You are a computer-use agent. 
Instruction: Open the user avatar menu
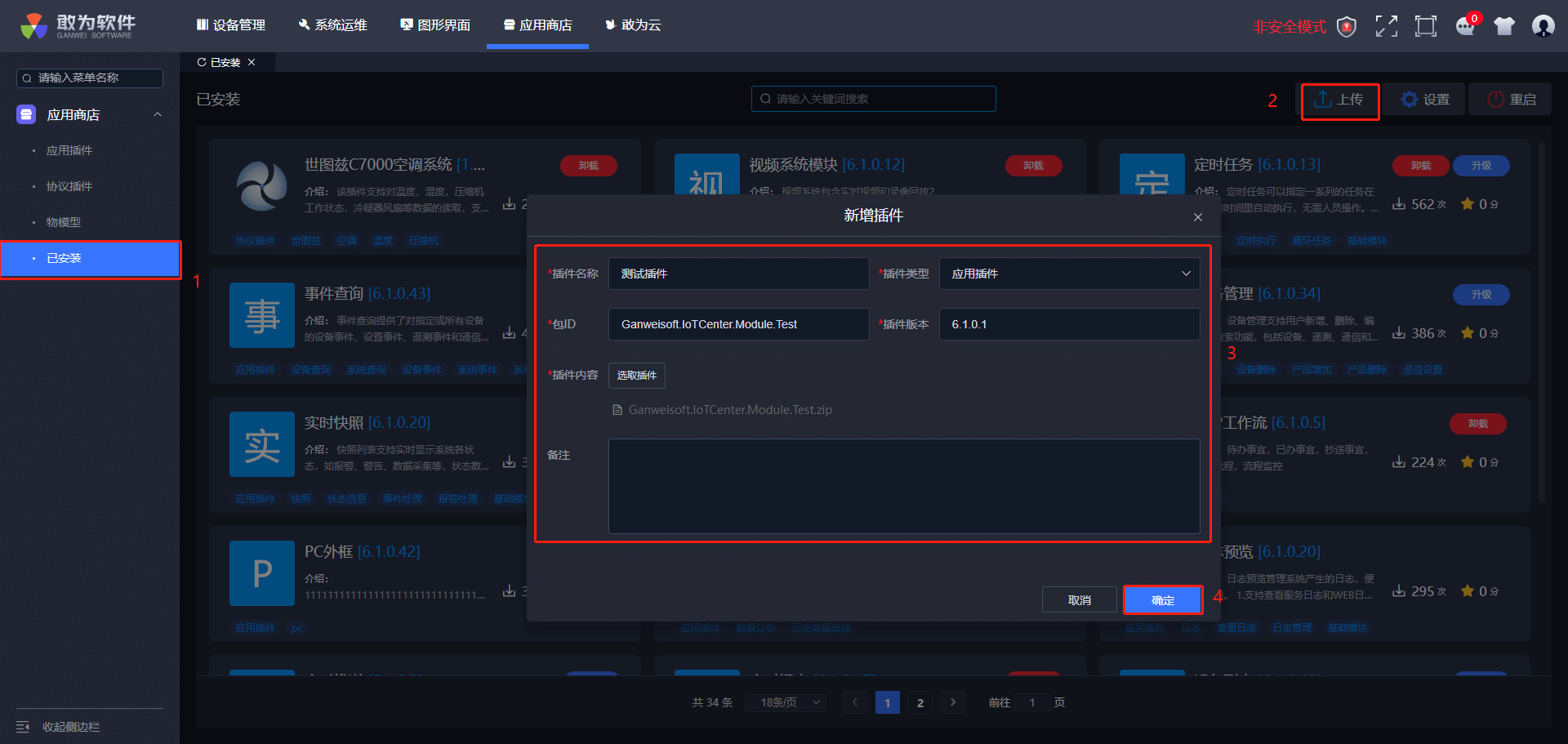[1543, 26]
